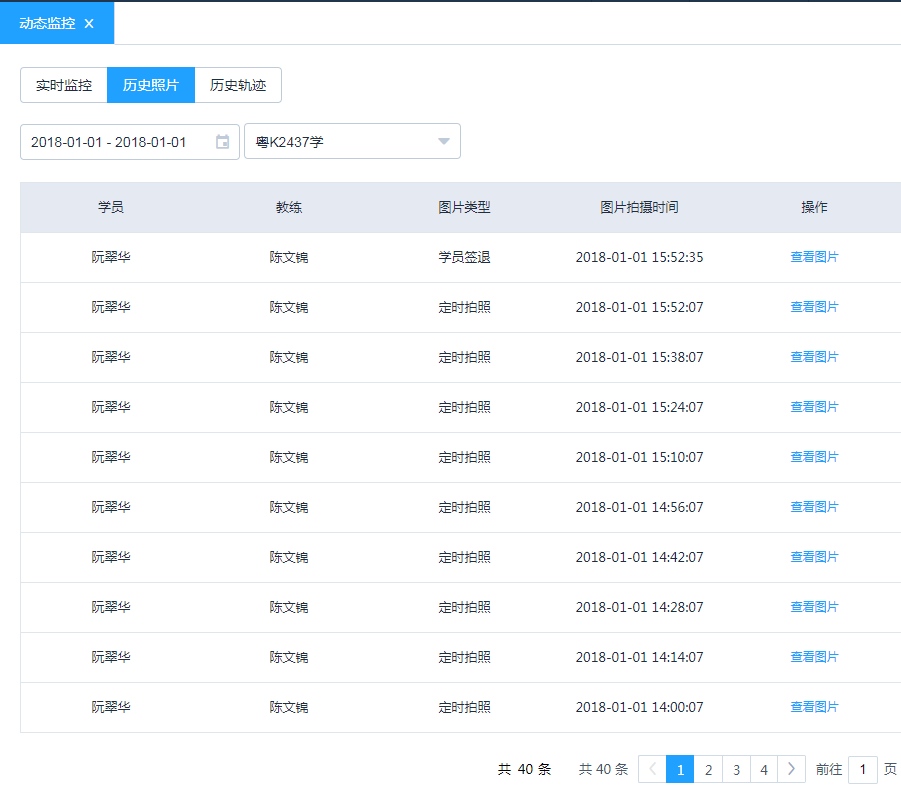Open the 粤K2437学 vehicle selector
This screenshot has height=785, width=901.
(x=340, y=141)
